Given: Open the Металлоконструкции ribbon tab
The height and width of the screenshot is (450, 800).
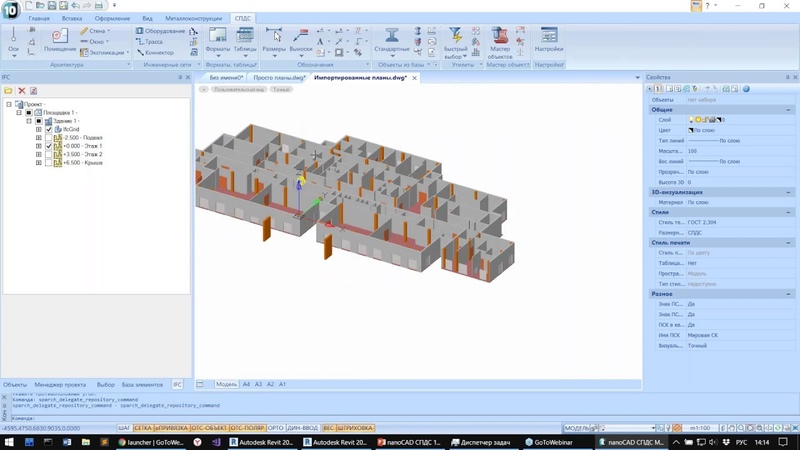Looking at the screenshot, I should (x=193, y=18).
